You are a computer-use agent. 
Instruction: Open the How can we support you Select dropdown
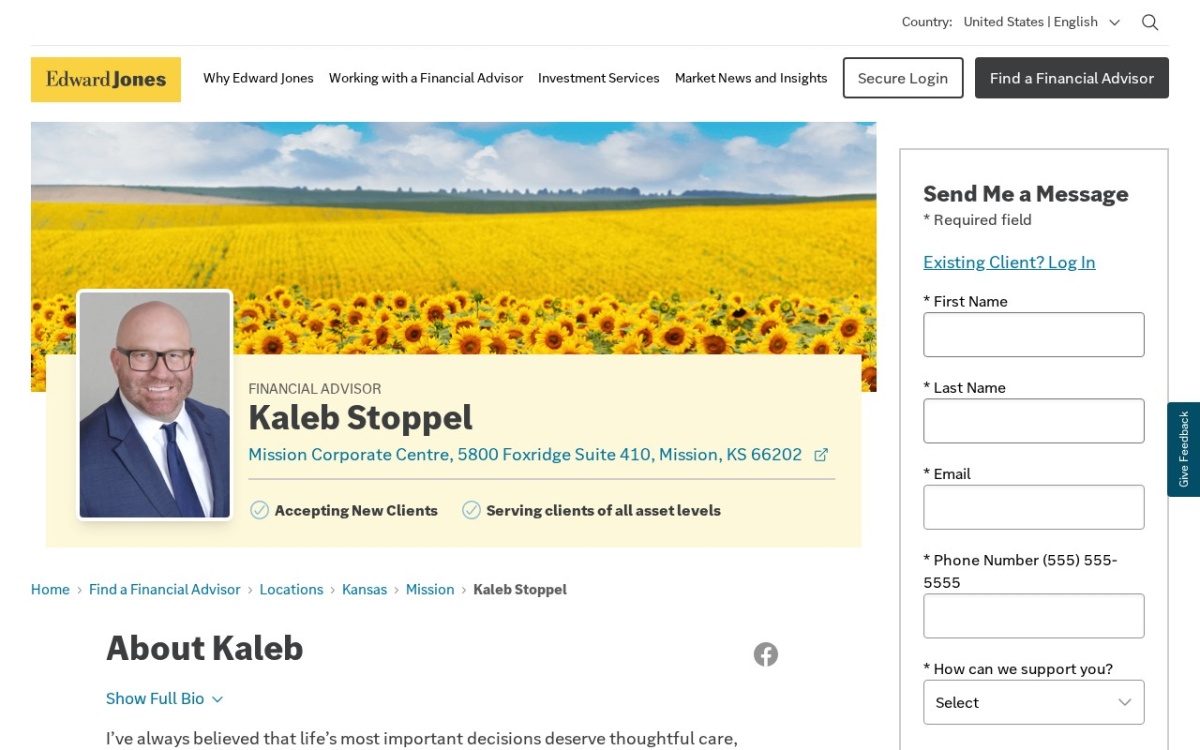(1033, 702)
